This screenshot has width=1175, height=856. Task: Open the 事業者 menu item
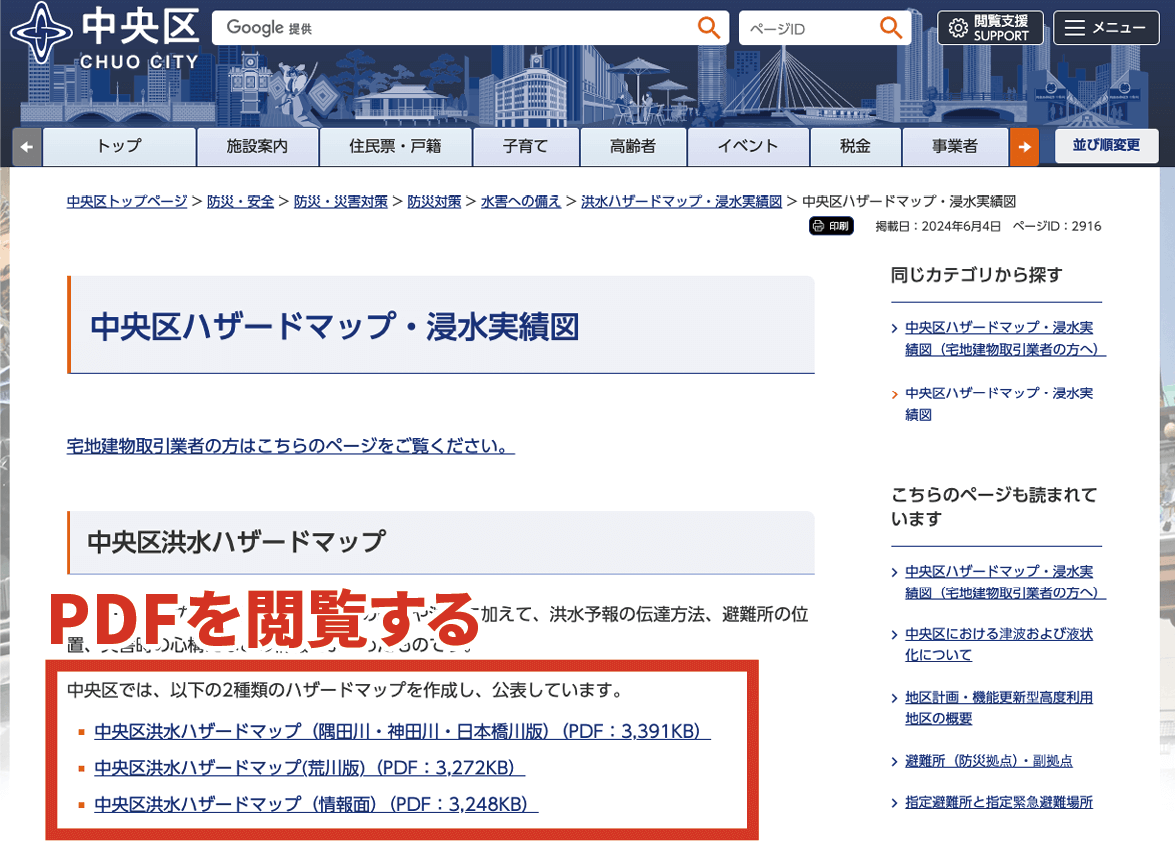click(955, 146)
